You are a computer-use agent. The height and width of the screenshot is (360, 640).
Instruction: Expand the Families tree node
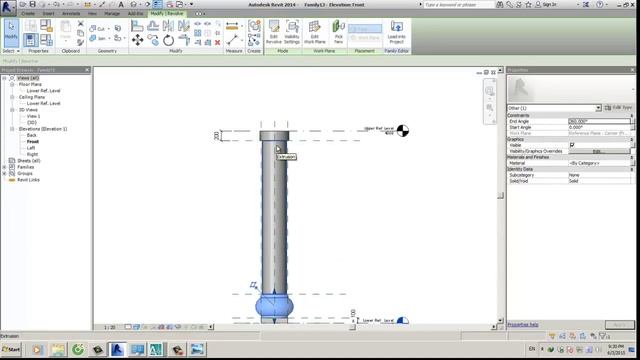tap(4, 167)
